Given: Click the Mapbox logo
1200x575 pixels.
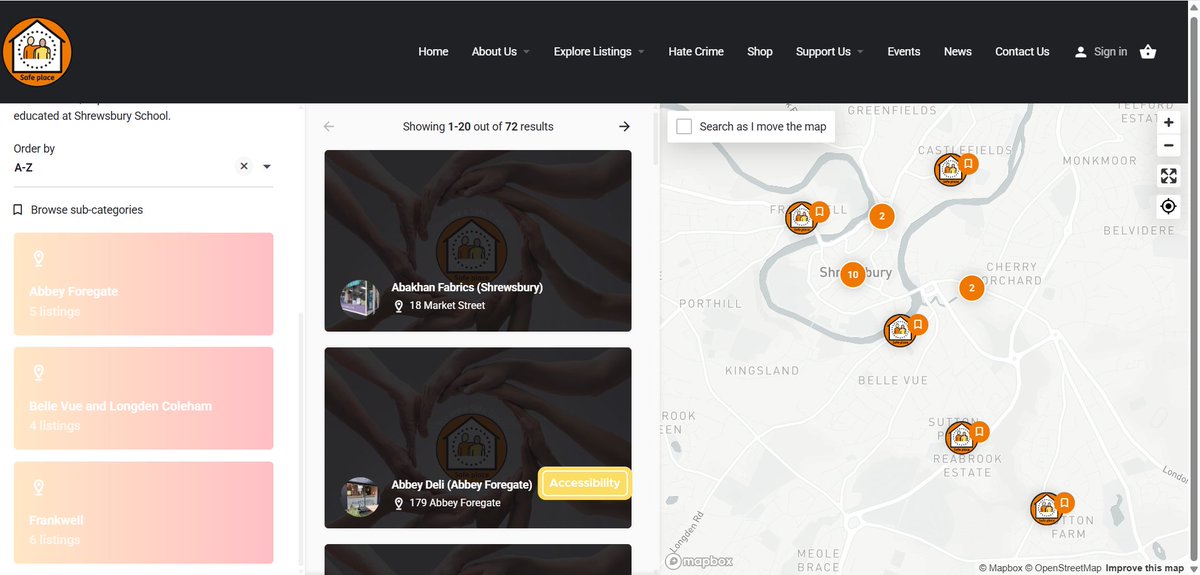Looking at the screenshot, I should click(x=700, y=561).
